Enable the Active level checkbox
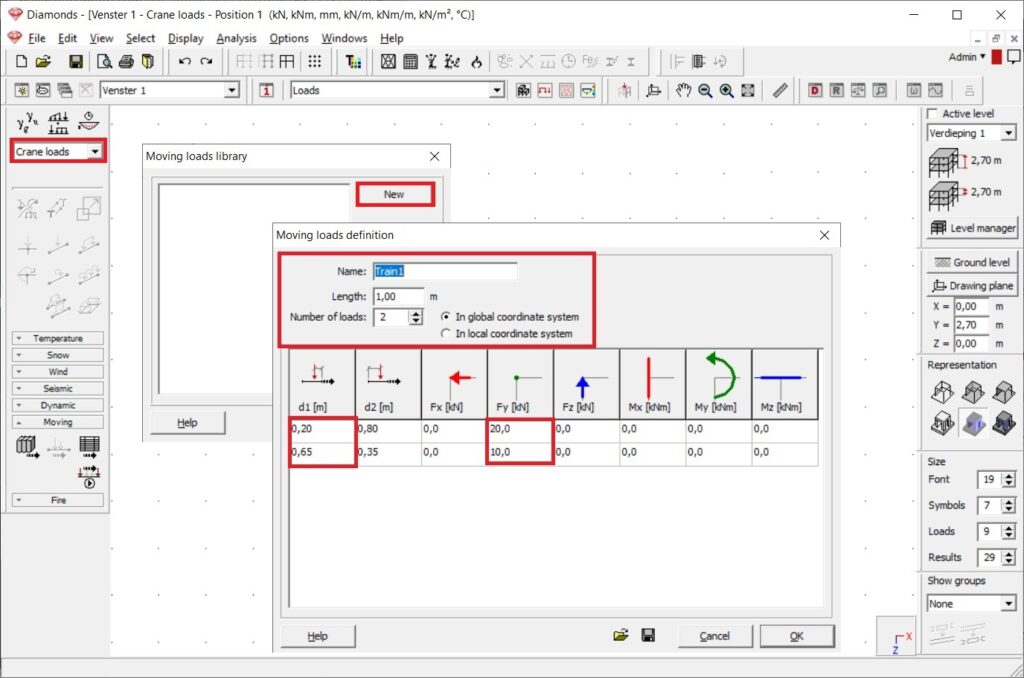 click(933, 114)
